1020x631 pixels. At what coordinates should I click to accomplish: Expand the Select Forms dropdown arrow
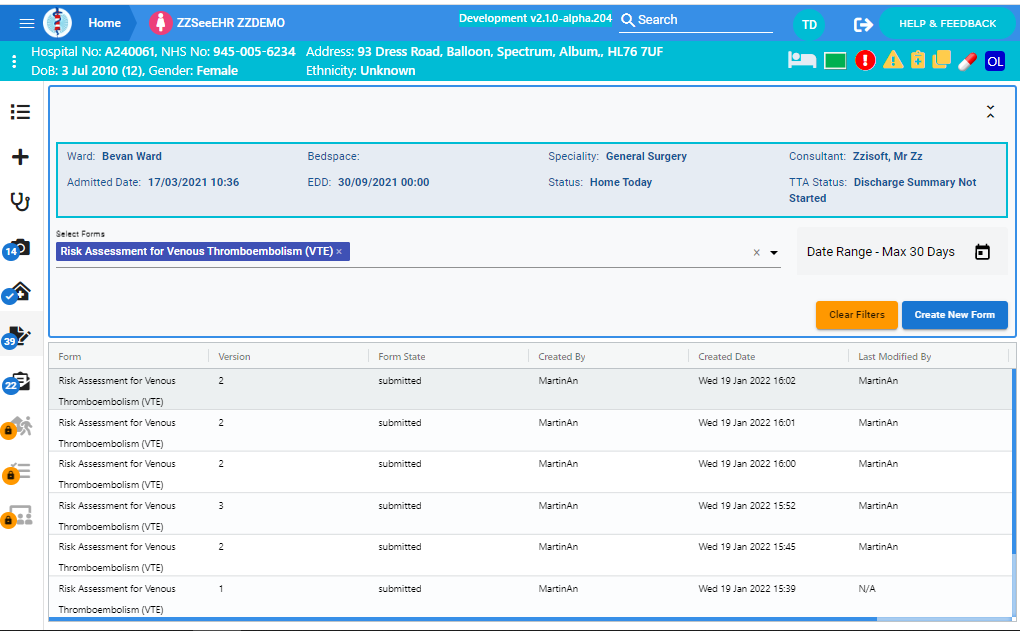[x=774, y=252]
